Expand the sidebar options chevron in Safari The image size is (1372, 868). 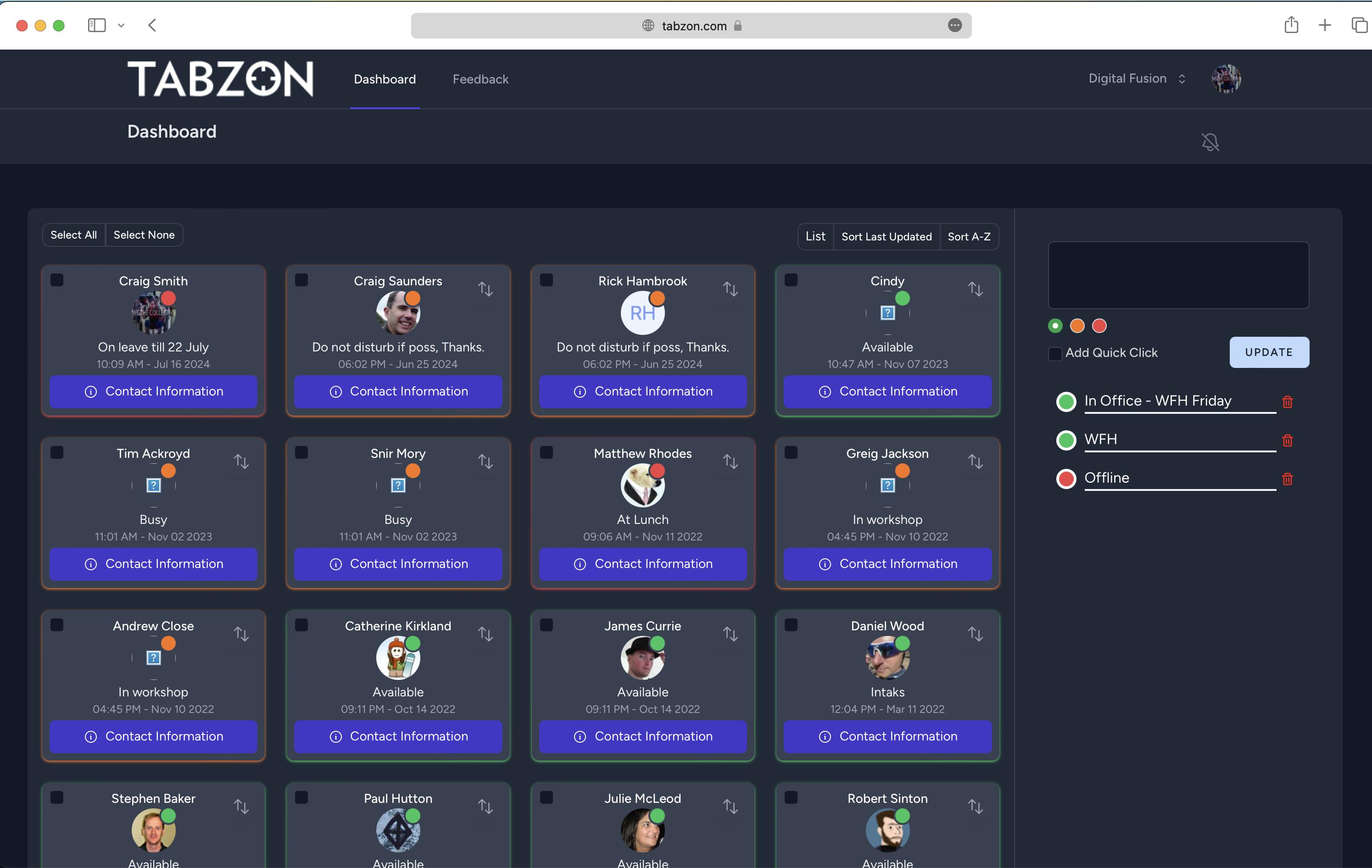(121, 25)
